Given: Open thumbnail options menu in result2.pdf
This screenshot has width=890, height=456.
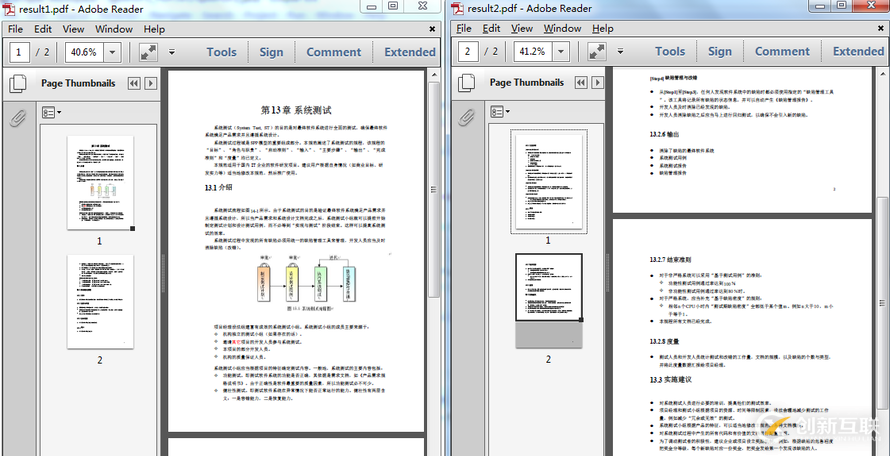Looking at the screenshot, I should pyautogui.click(x=500, y=113).
